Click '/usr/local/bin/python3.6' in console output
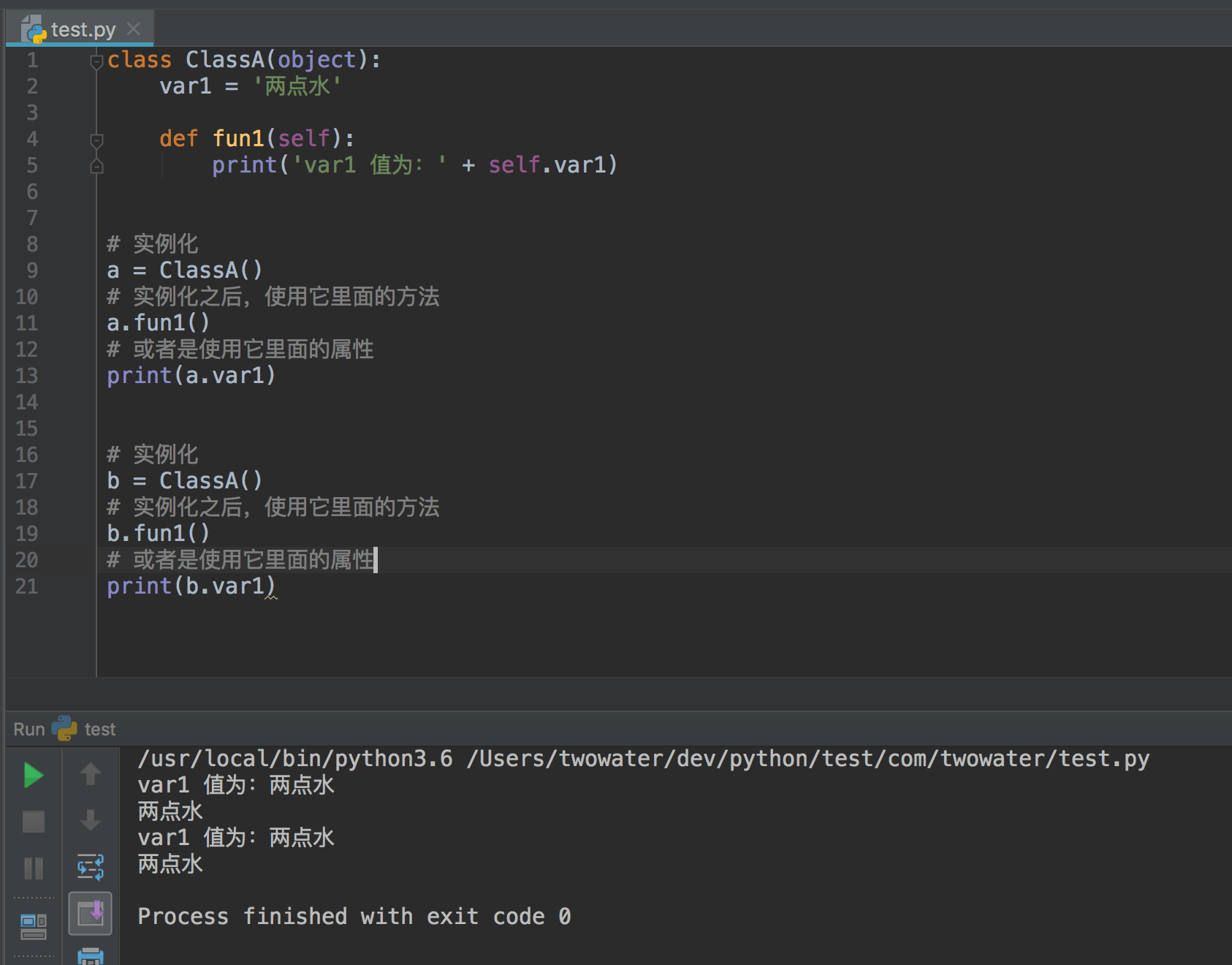Image resolution: width=1232 pixels, height=965 pixels. 295,759
